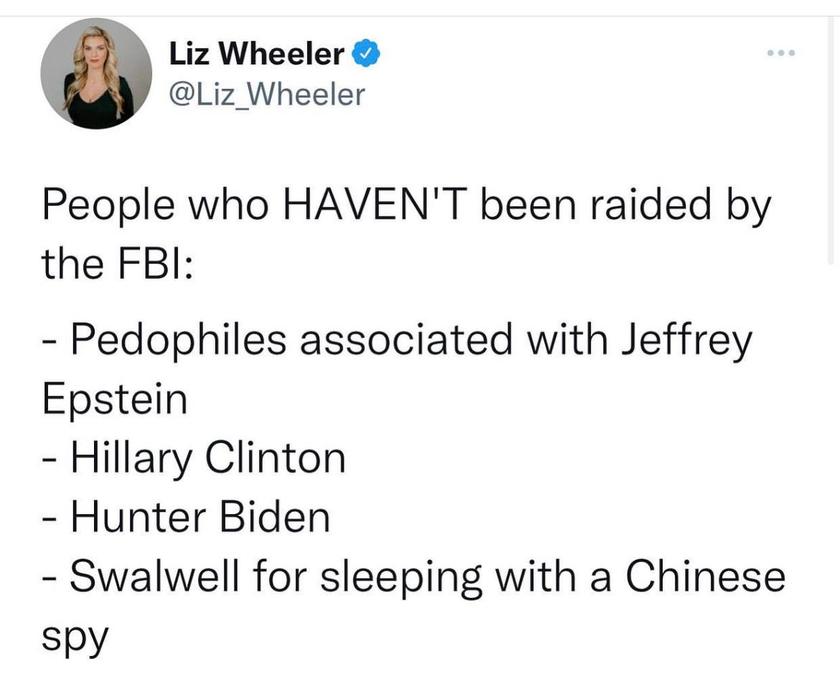Click the "Hillary Clinton" list item

208,458
